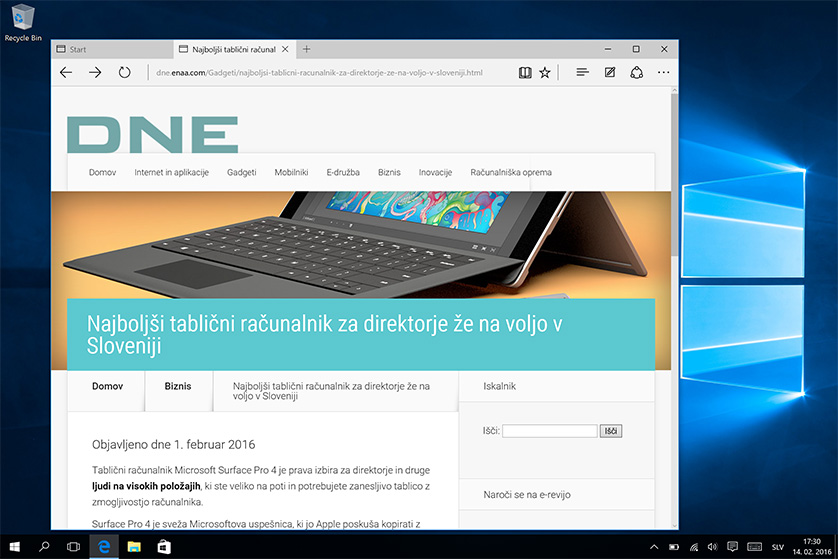This screenshot has height=559, width=838.
Task: Open Action Center notifications icon
Action: click(x=733, y=546)
